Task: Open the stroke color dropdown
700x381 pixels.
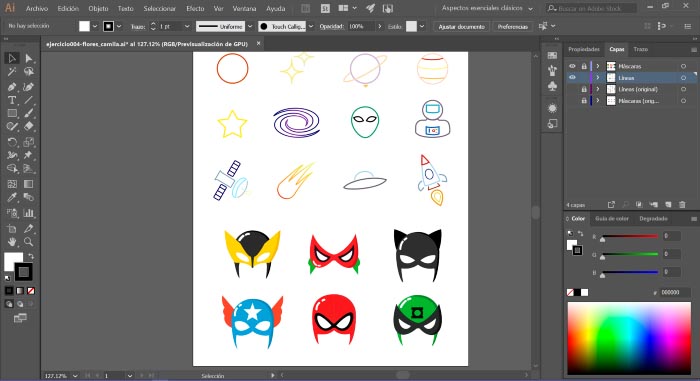Action: pos(119,26)
